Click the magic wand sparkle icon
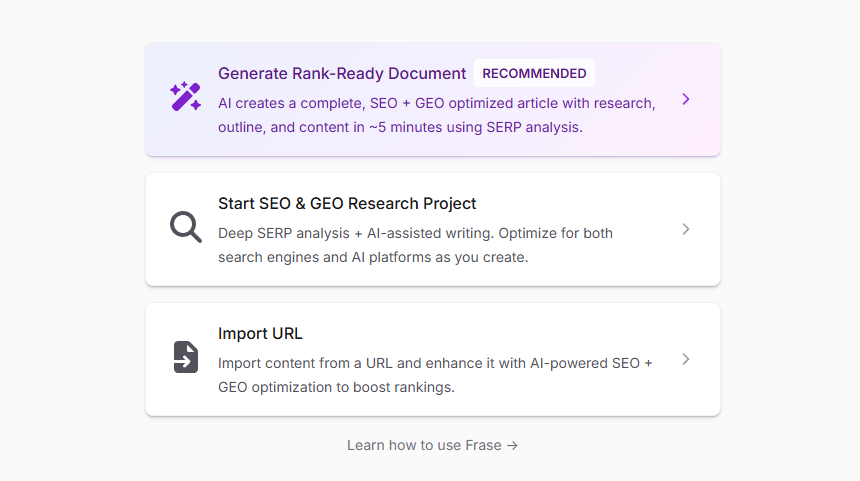Viewport: 860px width, 481px height. tap(186, 97)
